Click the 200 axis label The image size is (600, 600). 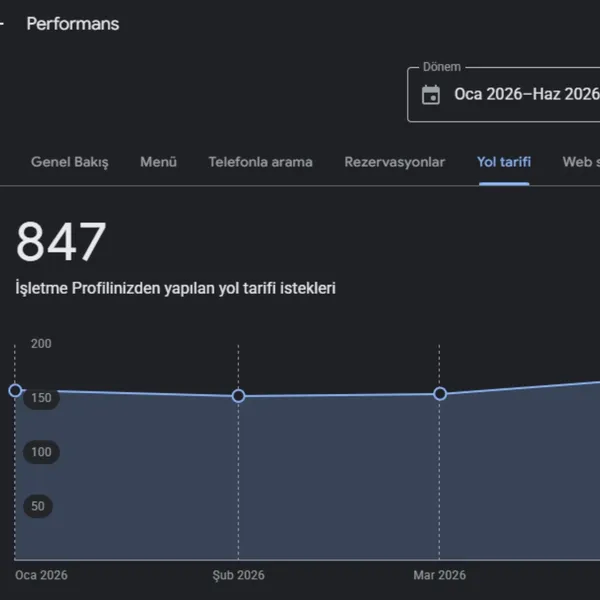[41, 344]
